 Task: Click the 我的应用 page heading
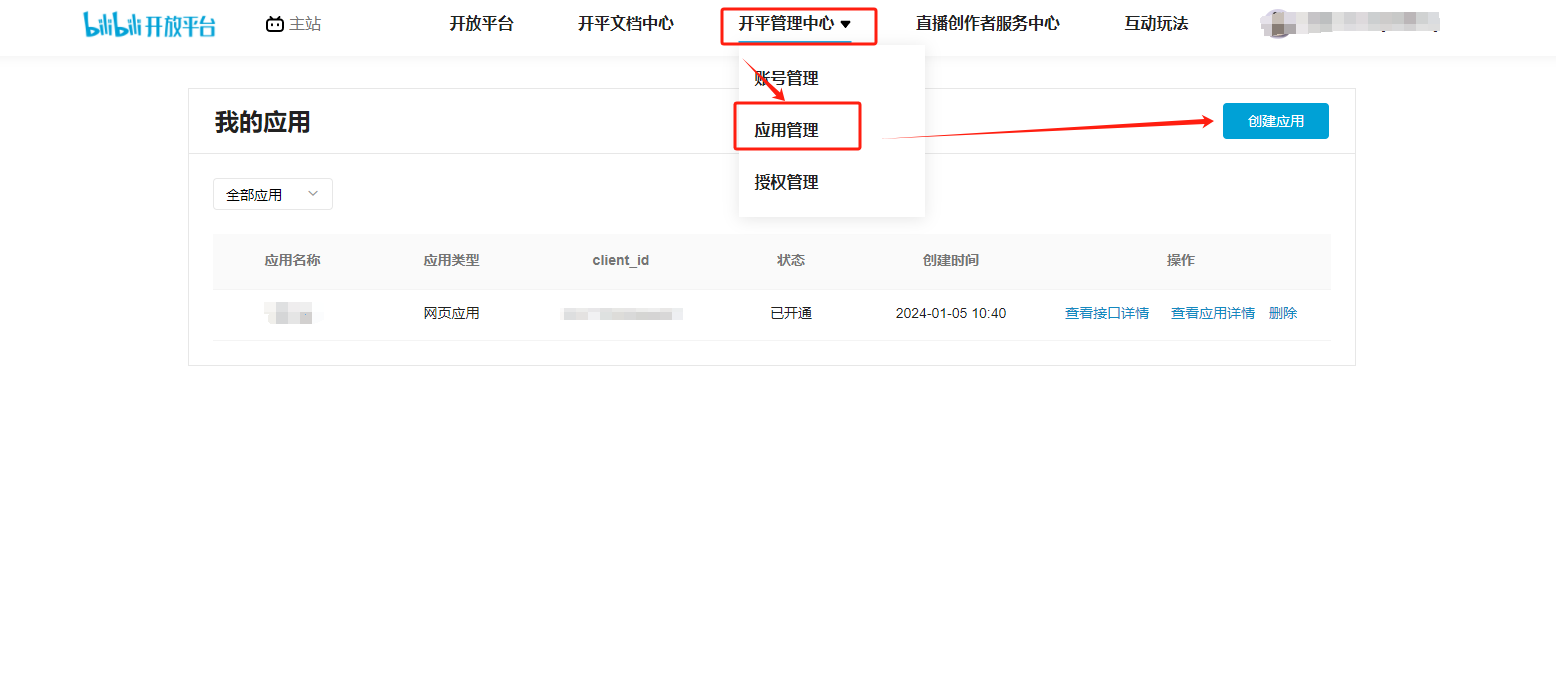click(262, 122)
